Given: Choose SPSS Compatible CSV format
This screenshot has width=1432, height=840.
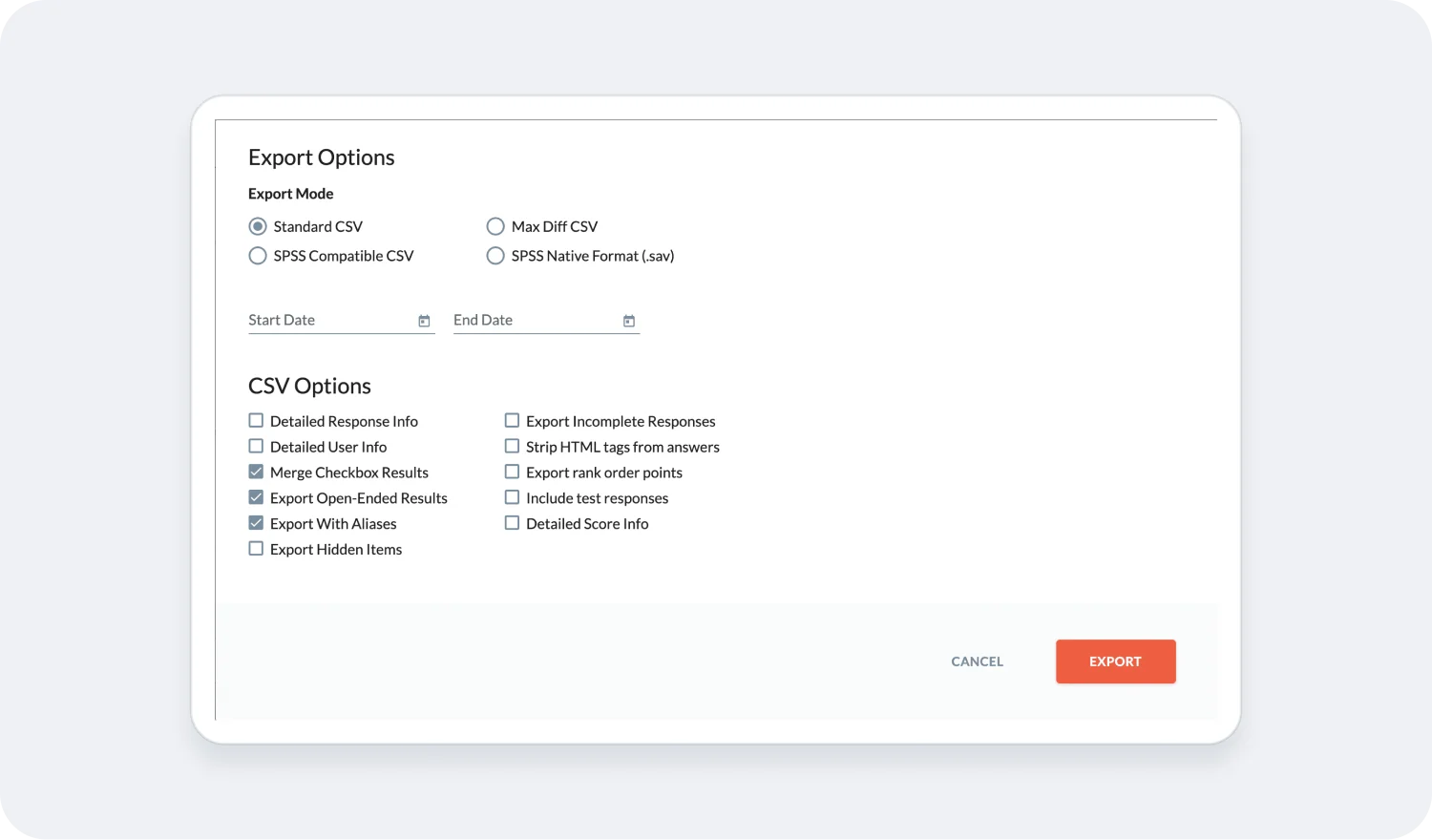Looking at the screenshot, I should tap(257, 256).
